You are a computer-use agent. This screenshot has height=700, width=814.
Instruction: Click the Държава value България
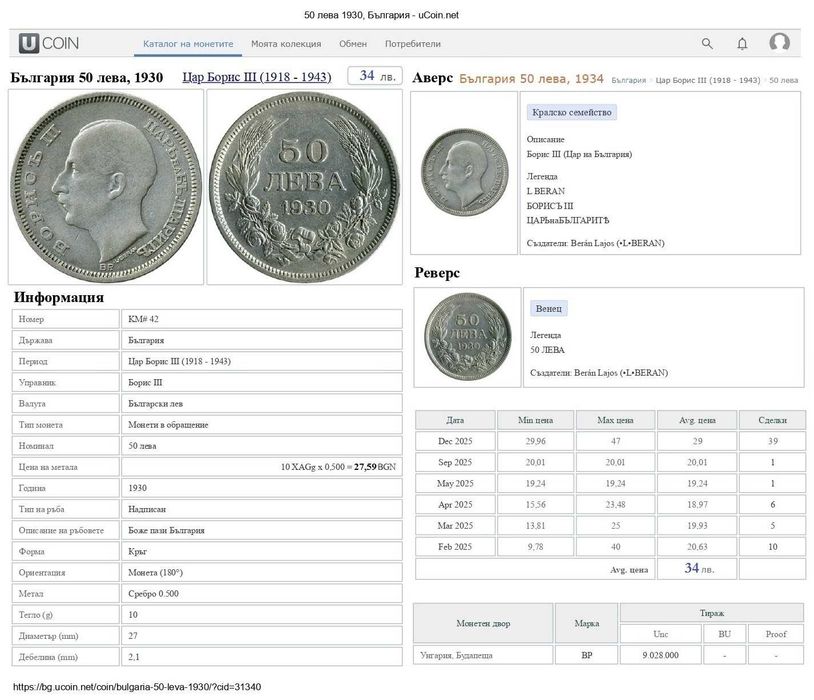tap(146, 340)
